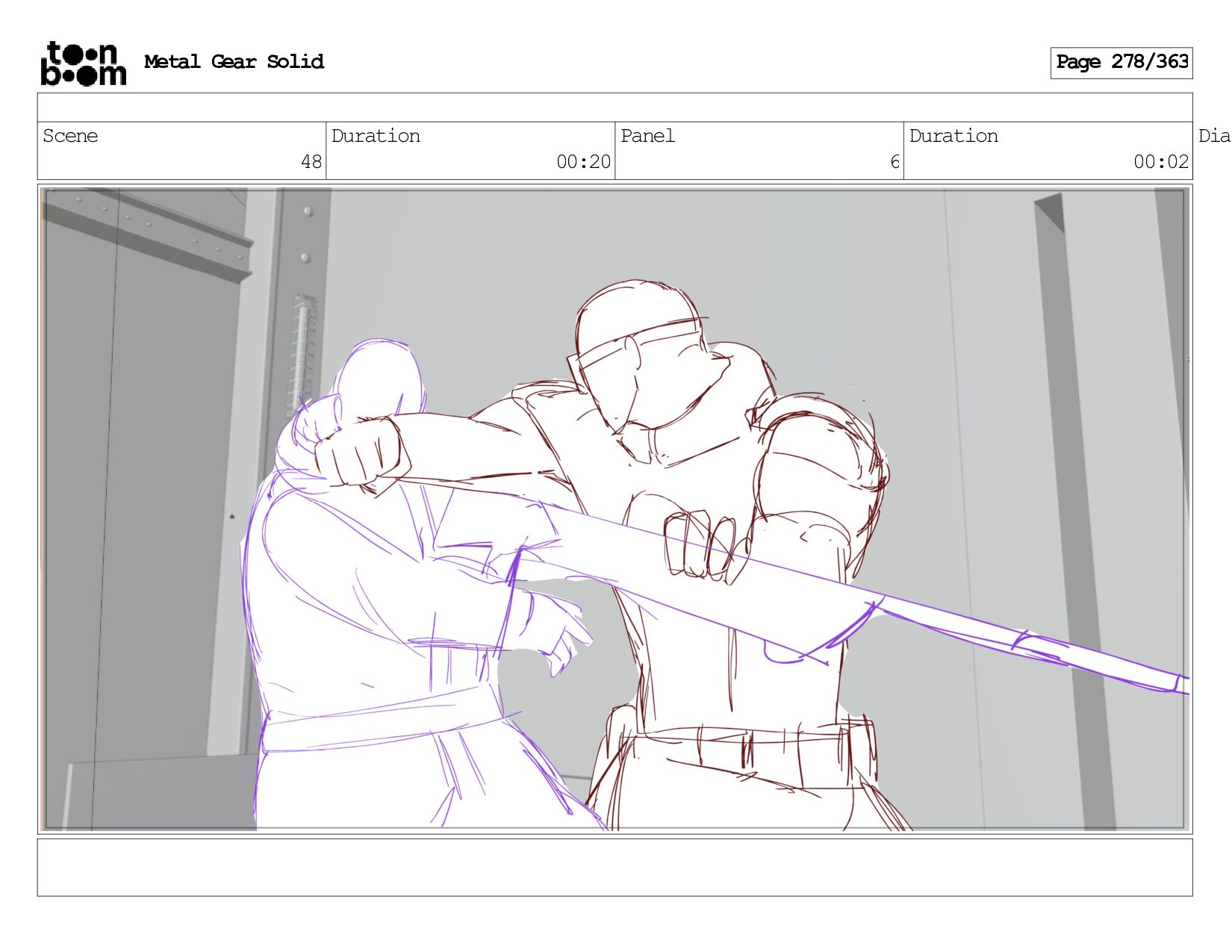Click the empty header bar above the Scene row
1232x952 pixels.
tap(615, 108)
